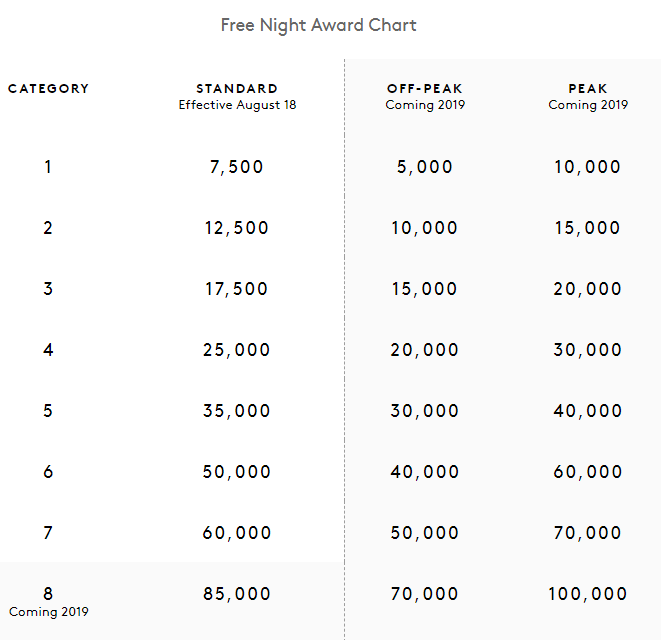The width and height of the screenshot is (661, 640).
Task: Select the 12,500 standard value
Action: pyautogui.click(x=237, y=228)
